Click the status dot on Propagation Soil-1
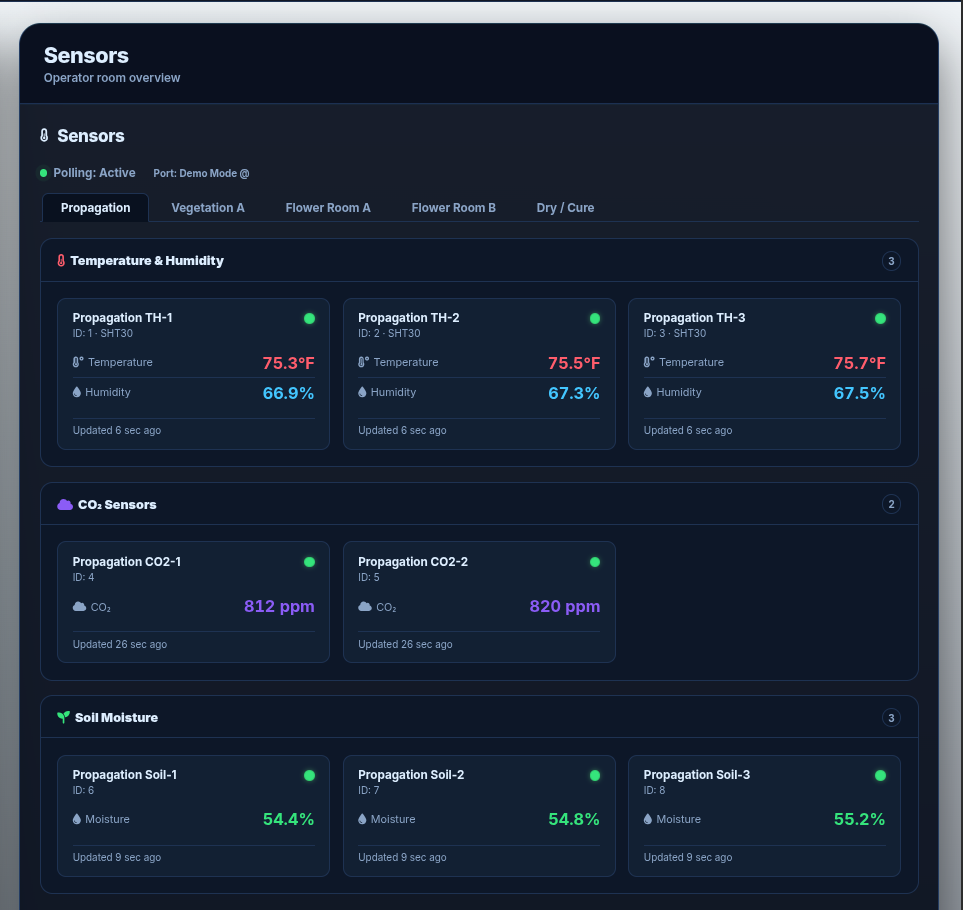Viewport: 963px width, 910px height. tap(310, 776)
